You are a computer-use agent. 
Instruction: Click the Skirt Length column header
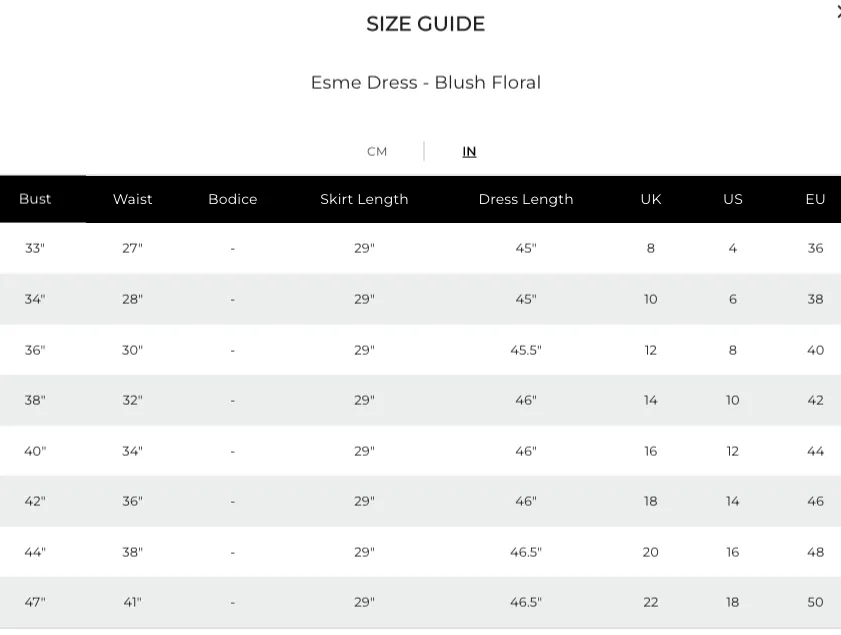click(364, 199)
